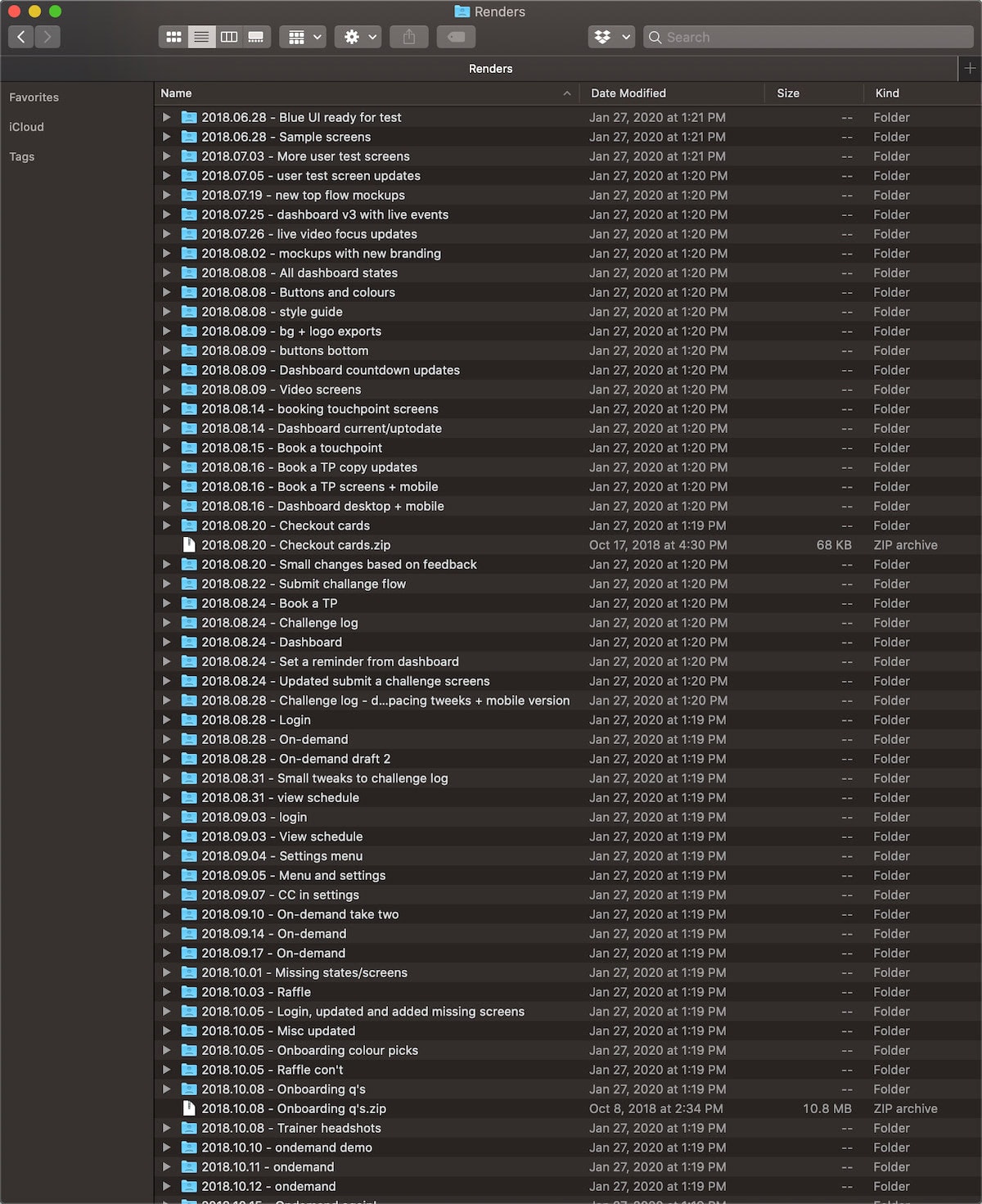
Task: Select the Renders tab
Action: 490,69
